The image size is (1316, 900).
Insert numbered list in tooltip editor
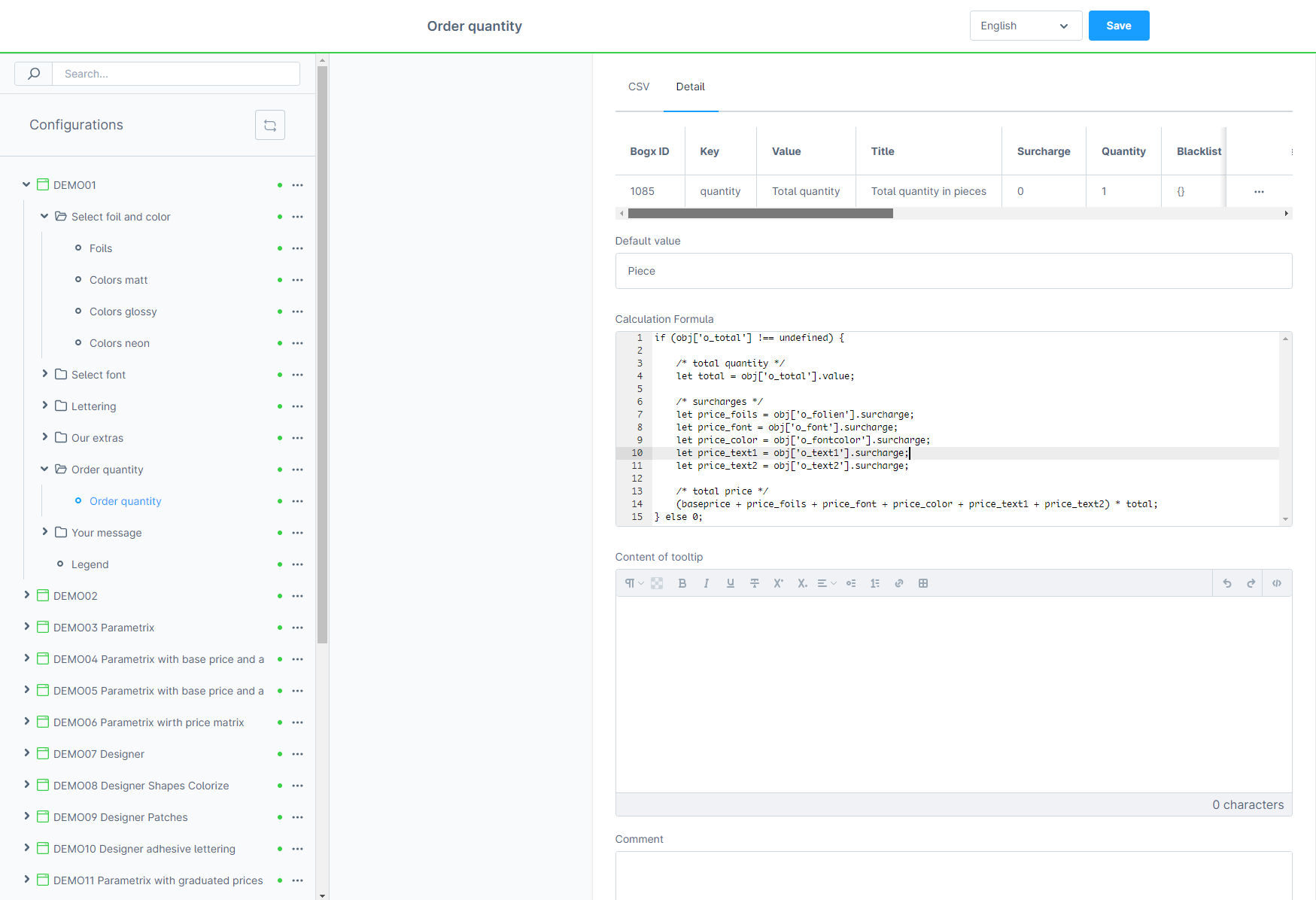(875, 583)
